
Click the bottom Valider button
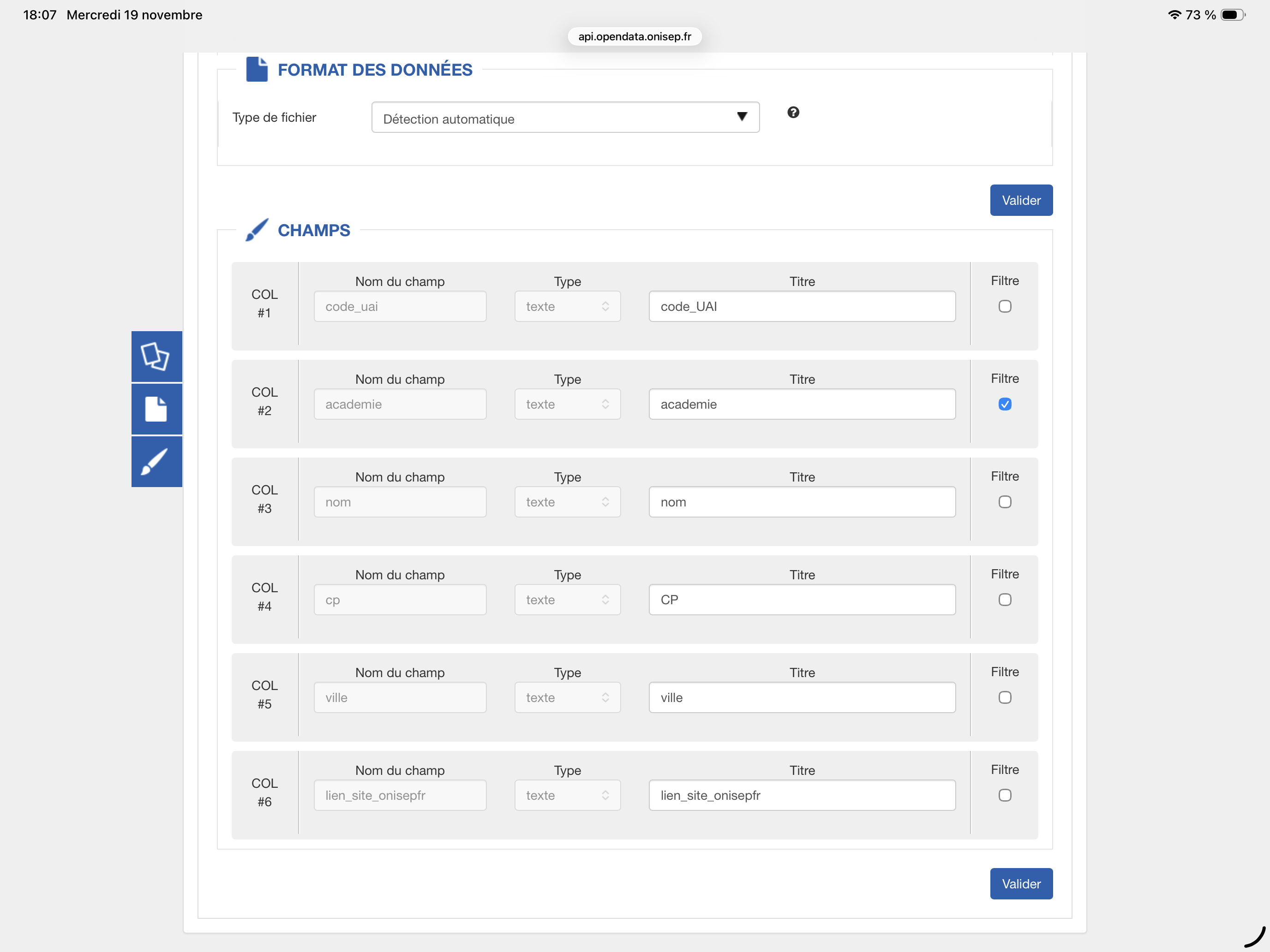click(x=1020, y=883)
